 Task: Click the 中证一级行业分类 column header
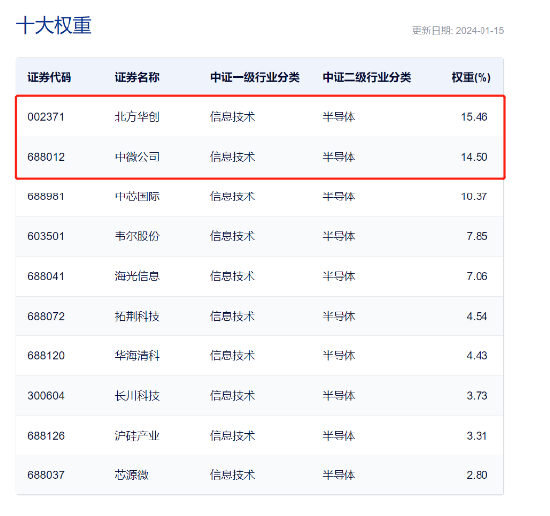[x=255, y=77]
